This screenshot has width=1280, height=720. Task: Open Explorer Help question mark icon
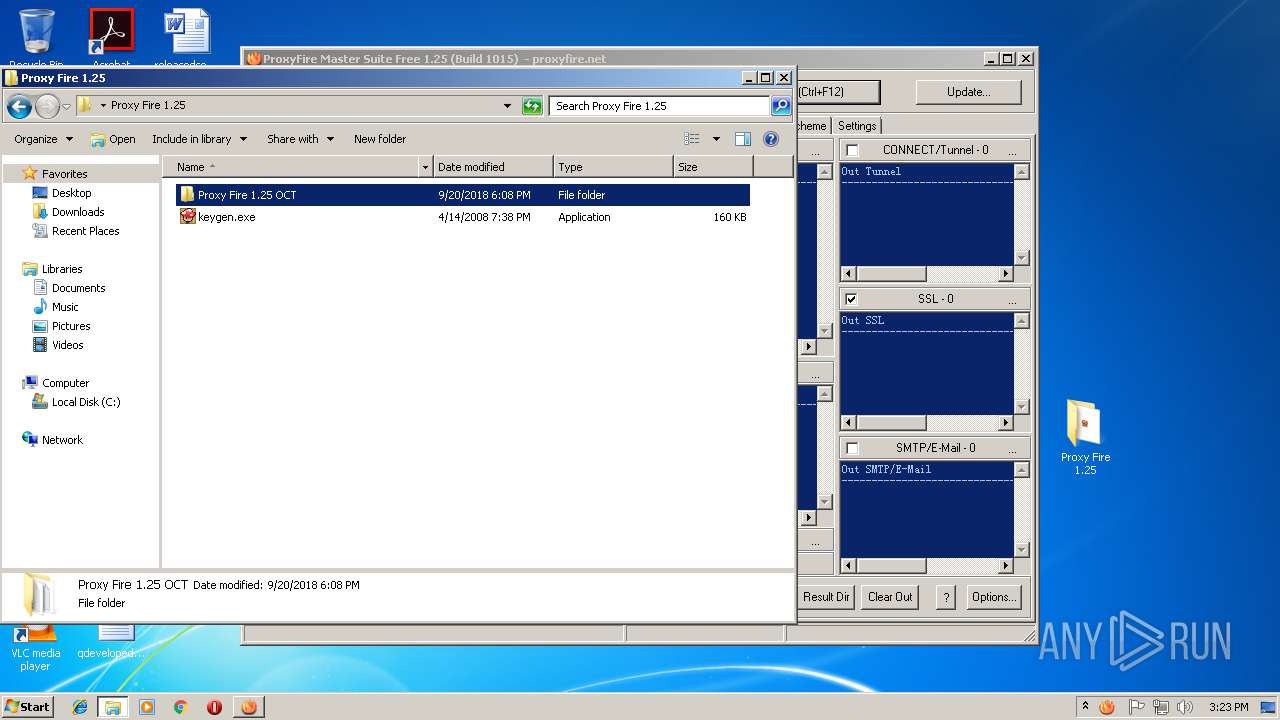(771, 139)
